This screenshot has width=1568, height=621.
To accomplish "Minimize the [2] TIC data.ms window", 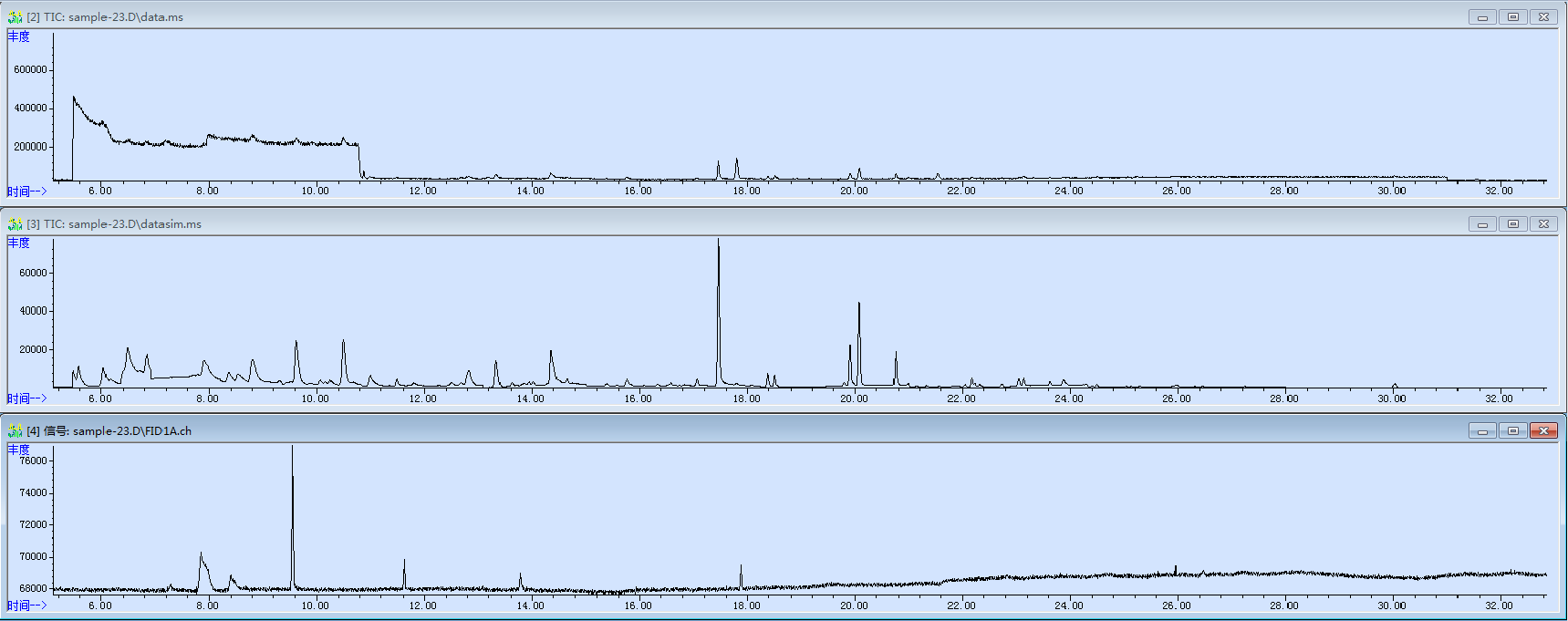I will coord(1482,17).
